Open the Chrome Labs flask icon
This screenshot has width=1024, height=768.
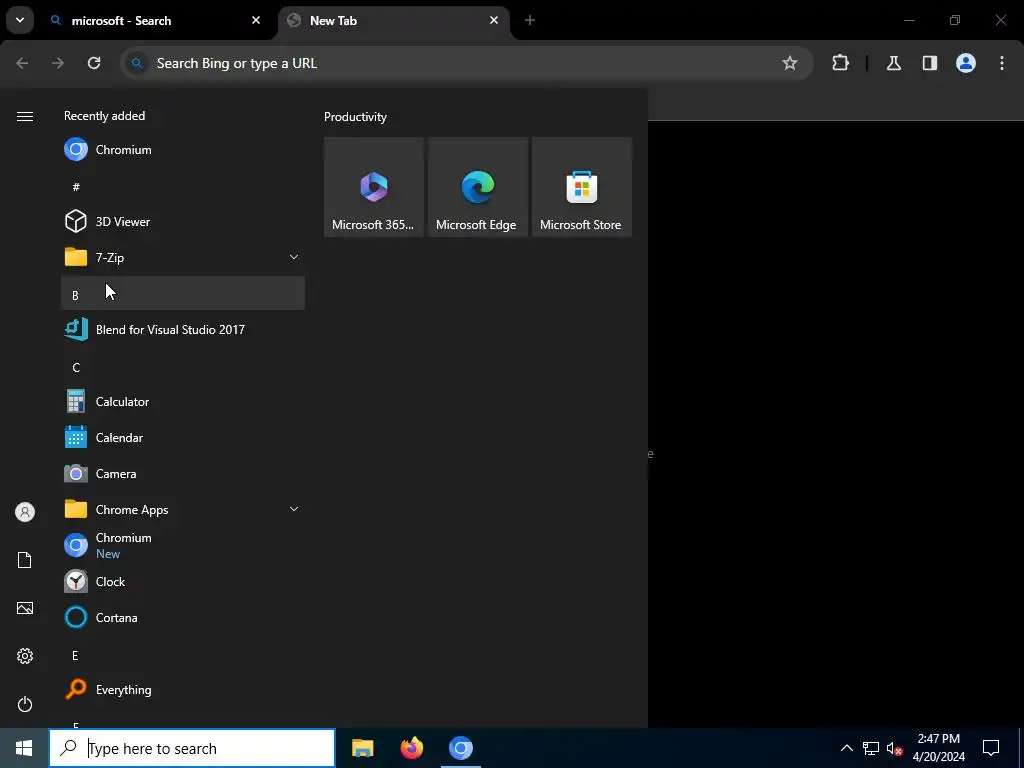pyautogui.click(x=893, y=63)
